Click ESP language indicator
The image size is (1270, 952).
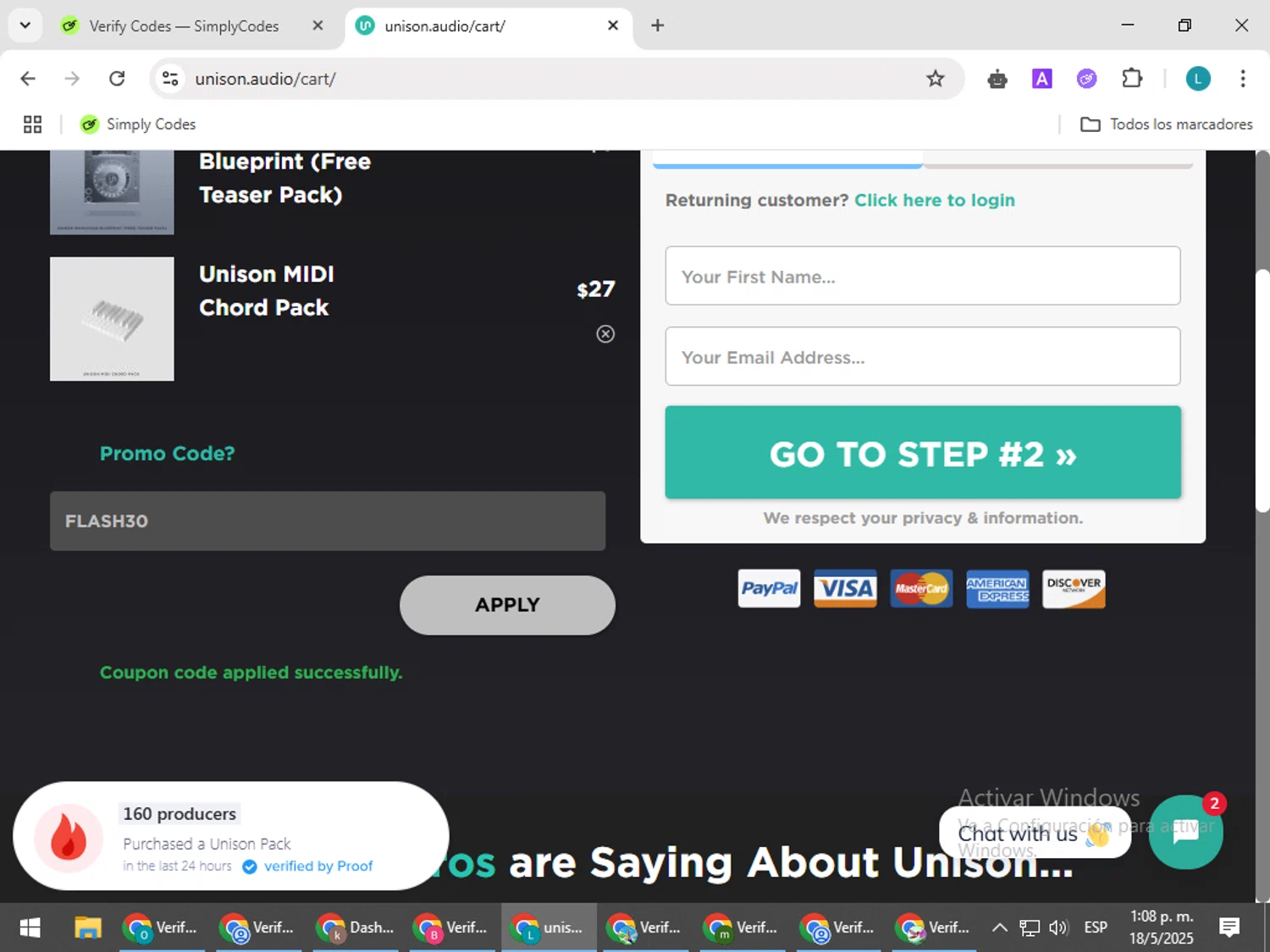(x=1096, y=927)
